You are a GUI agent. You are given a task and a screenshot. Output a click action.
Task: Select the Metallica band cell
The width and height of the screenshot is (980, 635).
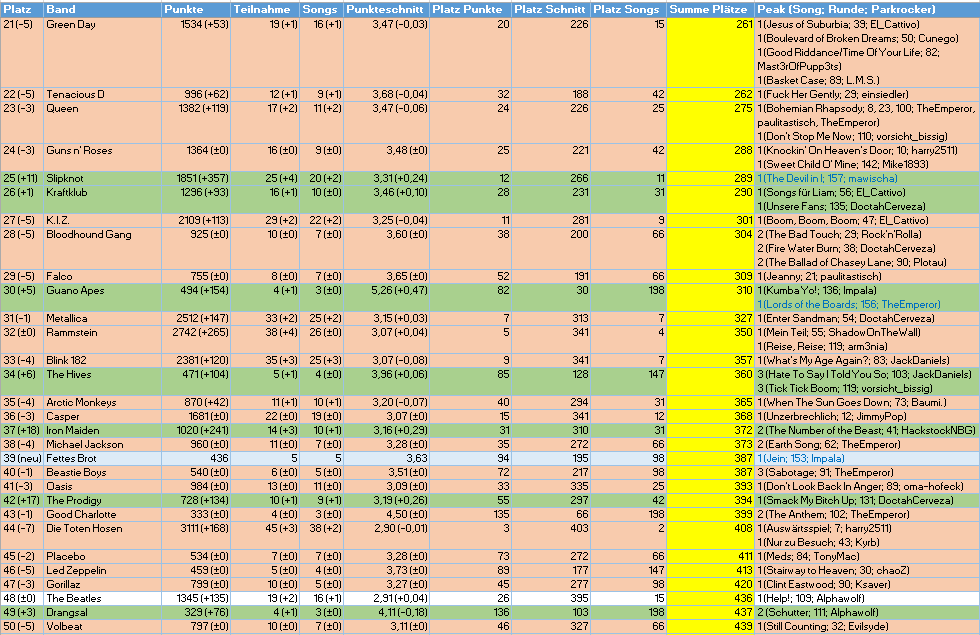point(102,319)
